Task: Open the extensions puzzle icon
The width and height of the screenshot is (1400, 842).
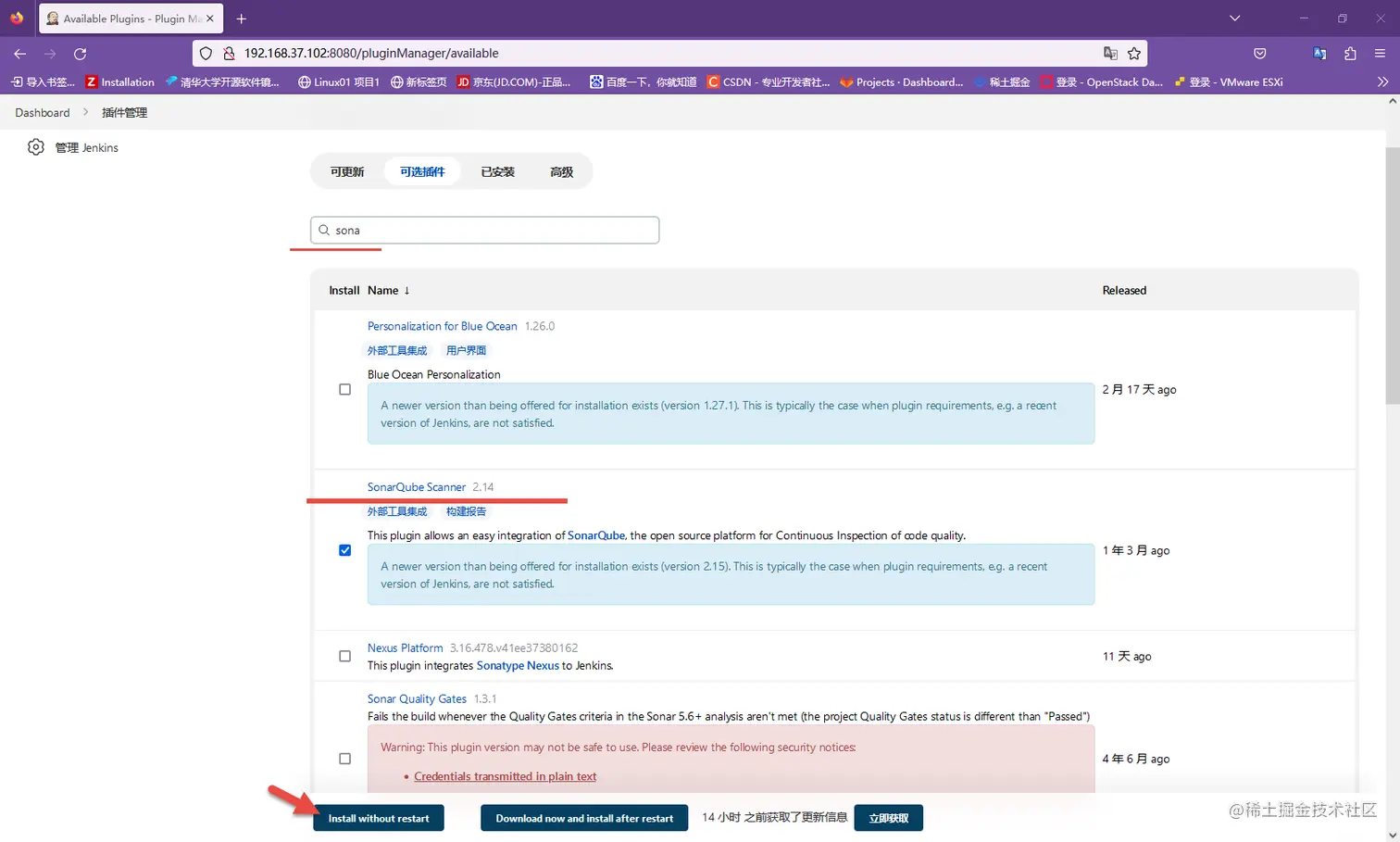Action: 1350,54
